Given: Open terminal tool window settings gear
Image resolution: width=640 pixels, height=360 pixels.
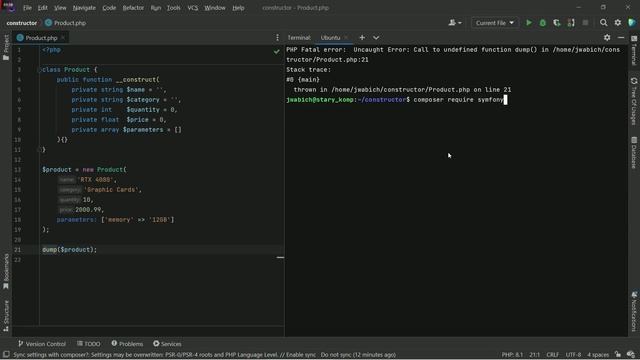Looking at the screenshot, I should 607,38.
